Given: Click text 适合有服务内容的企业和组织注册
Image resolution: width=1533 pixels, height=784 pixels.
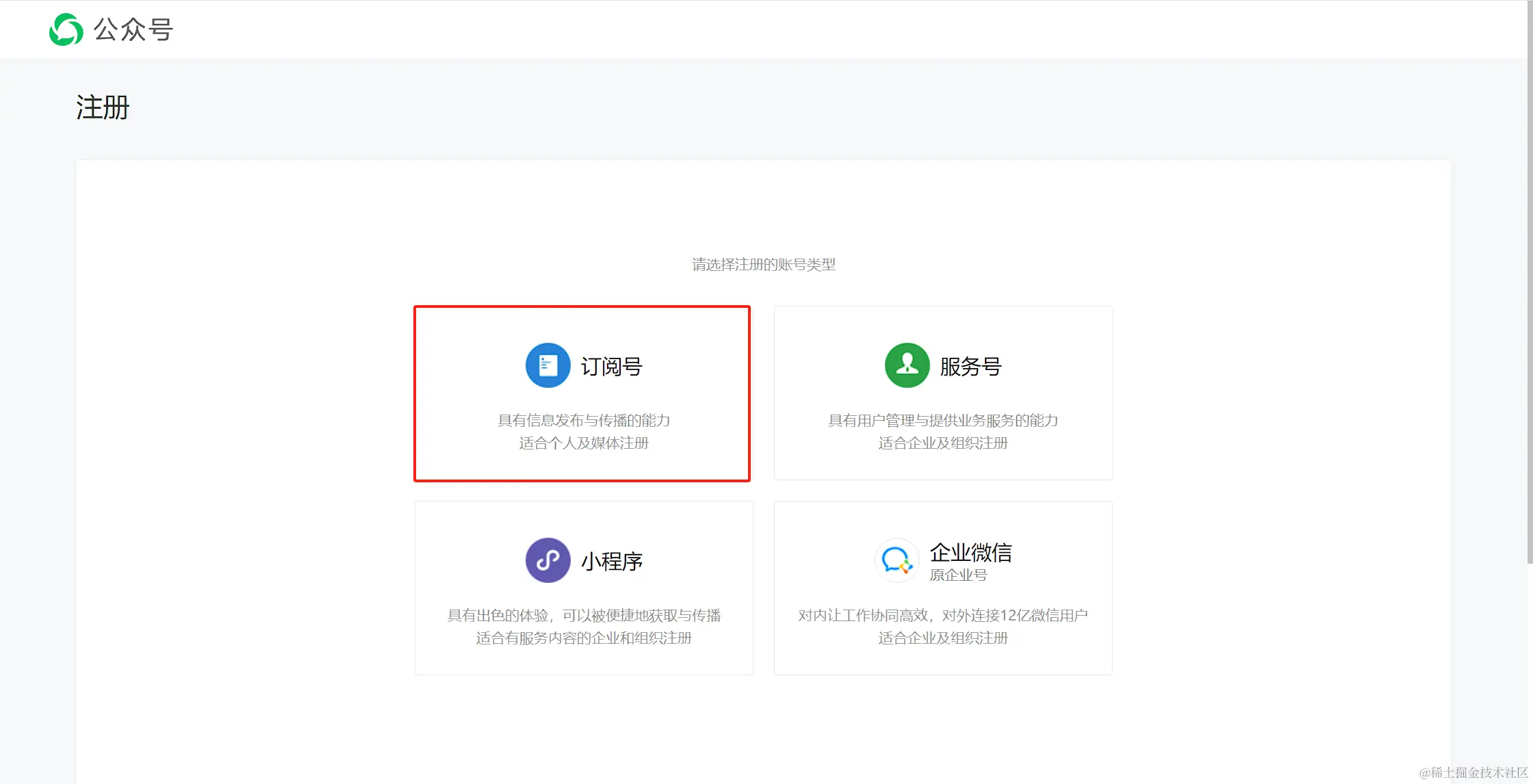Looking at the screenshot, I should [x=584, y=638].
